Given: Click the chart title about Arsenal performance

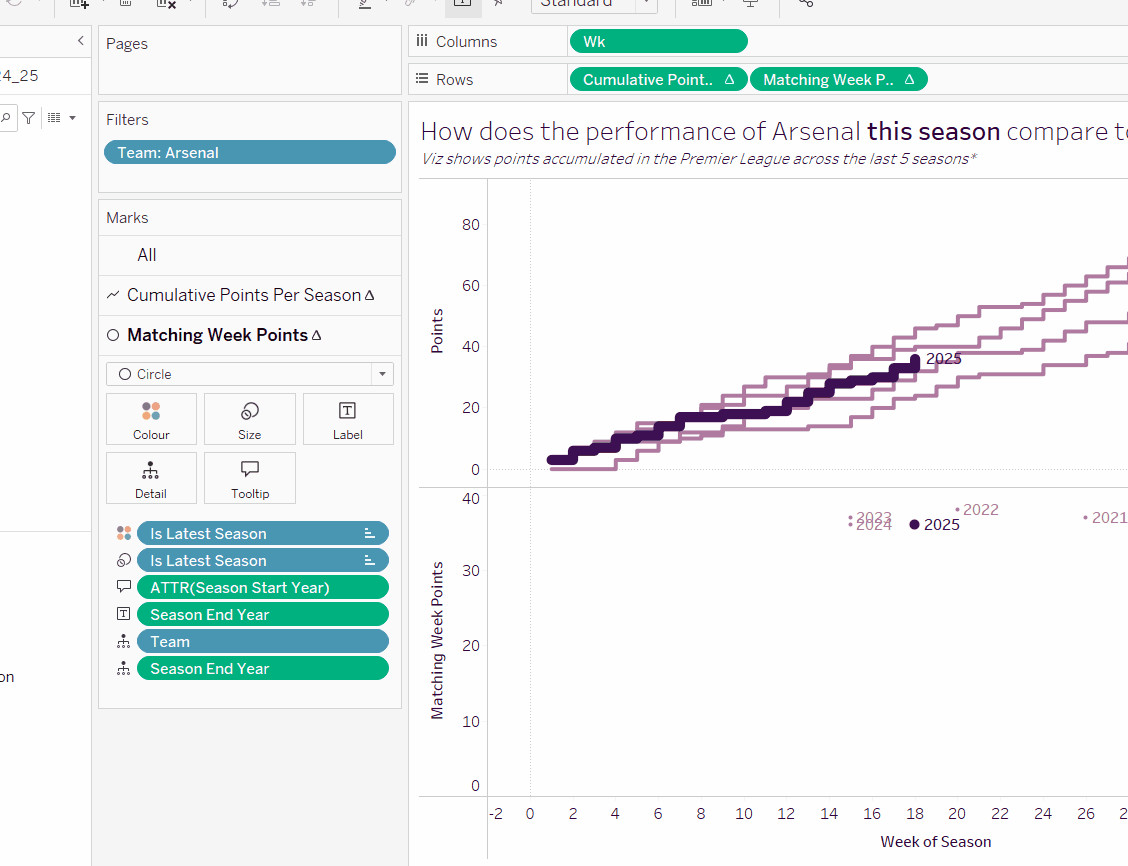Looking at the screenshot, I should pos(774,132).
